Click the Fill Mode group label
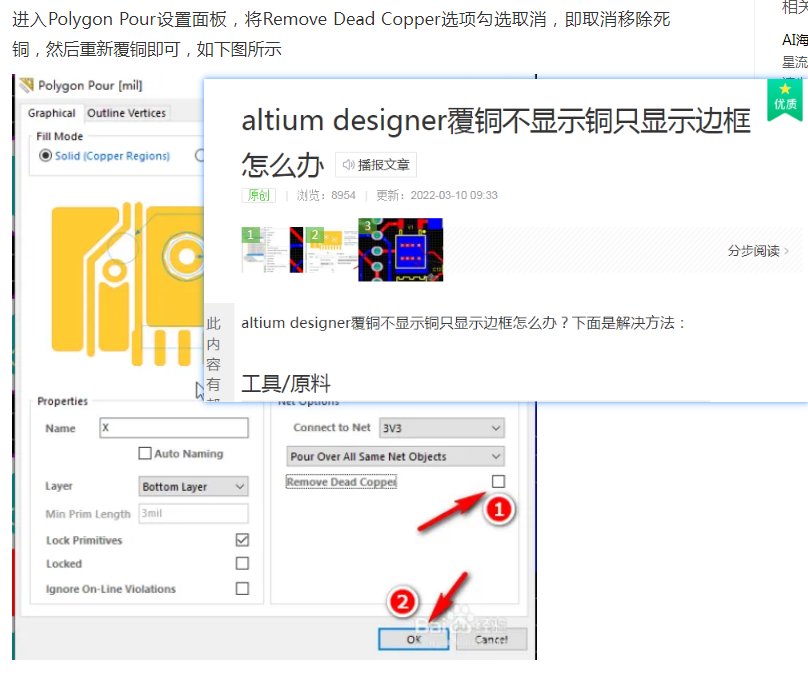Viewport: 808px width, 675px height. coord(59,137)
